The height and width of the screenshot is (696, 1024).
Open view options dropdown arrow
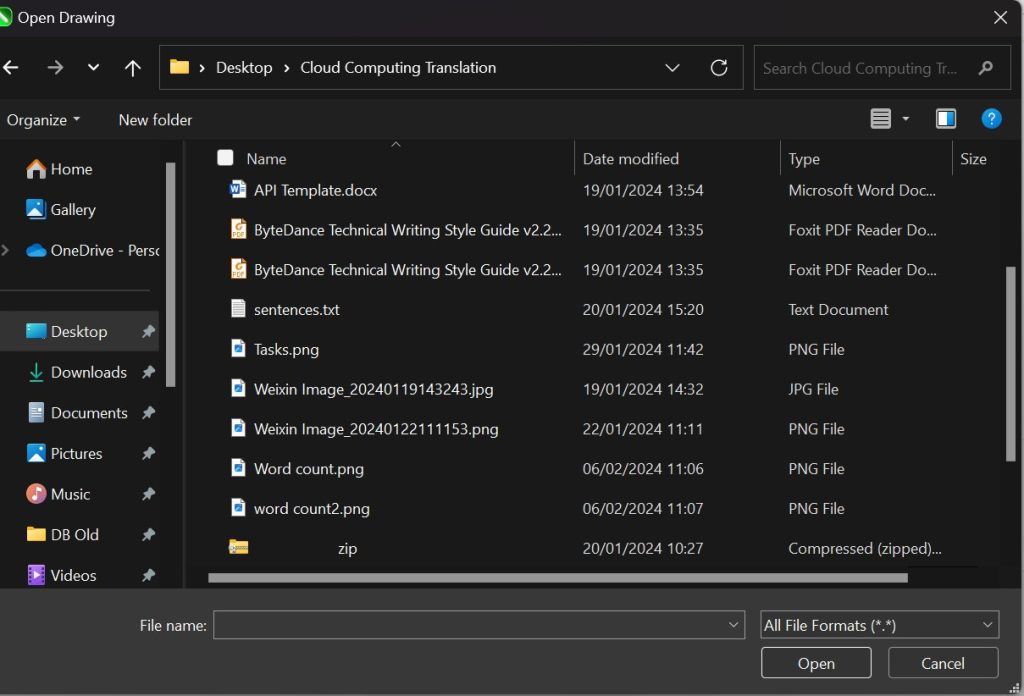tap(905, 119)
